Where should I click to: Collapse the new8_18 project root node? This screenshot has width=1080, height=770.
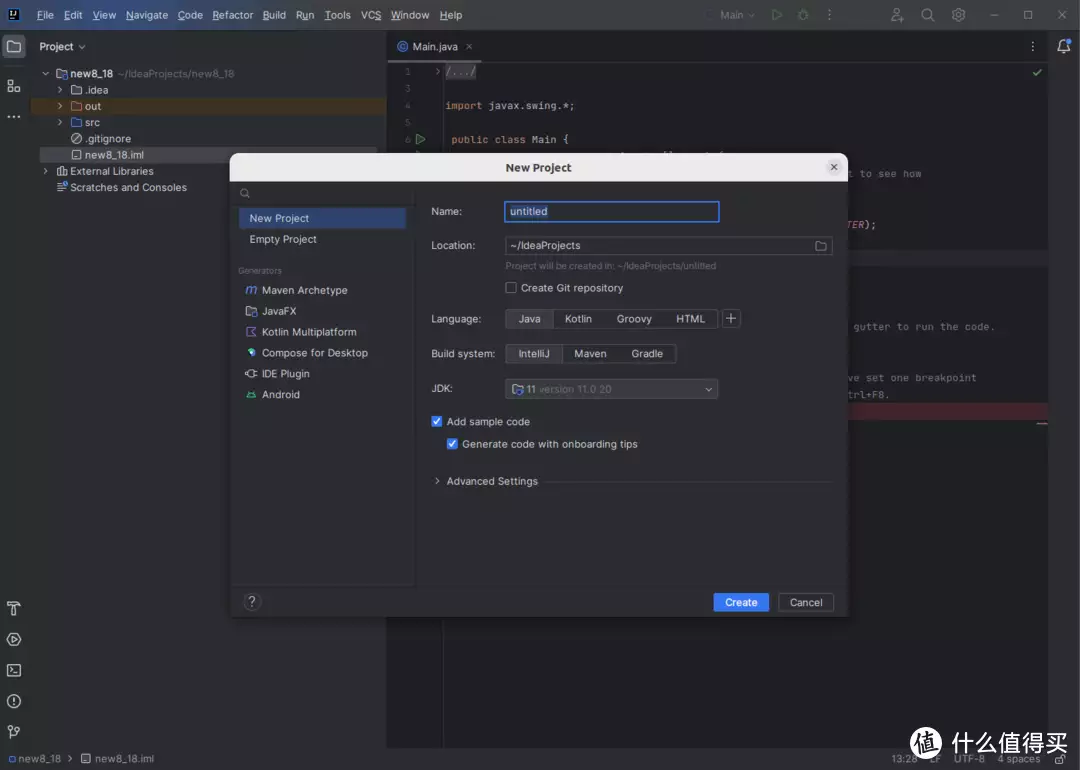[45, 74]
